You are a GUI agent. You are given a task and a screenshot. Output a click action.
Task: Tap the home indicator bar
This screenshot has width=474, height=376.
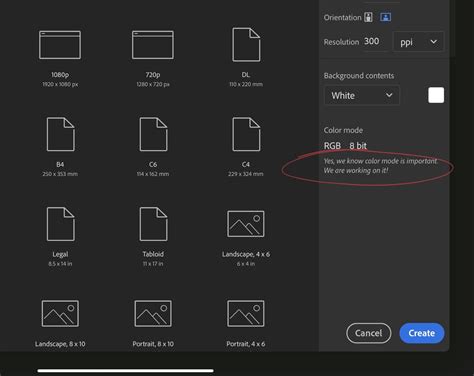[x=126, y=370]
